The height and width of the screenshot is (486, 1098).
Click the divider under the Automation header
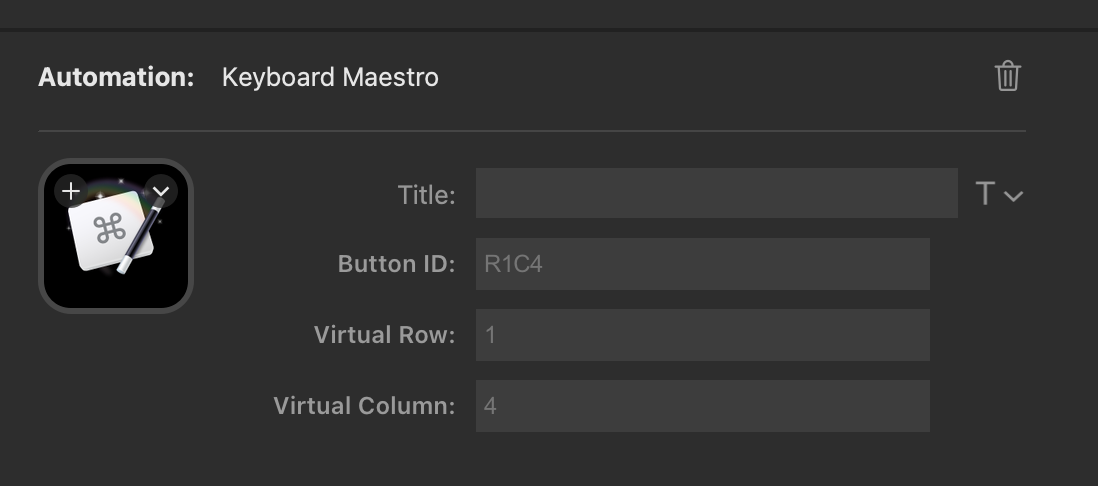pos(531,130)
